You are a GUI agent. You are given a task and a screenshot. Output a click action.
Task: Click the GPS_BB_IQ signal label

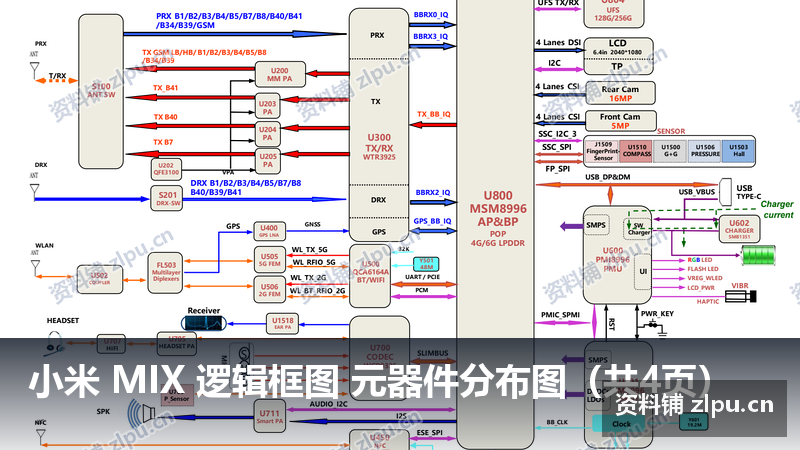[x=432, y=221]
